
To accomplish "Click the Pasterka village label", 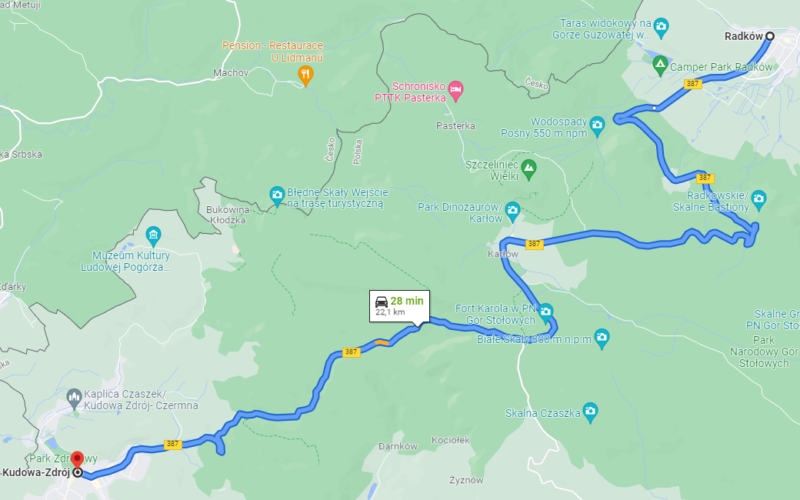I will 456,126.
